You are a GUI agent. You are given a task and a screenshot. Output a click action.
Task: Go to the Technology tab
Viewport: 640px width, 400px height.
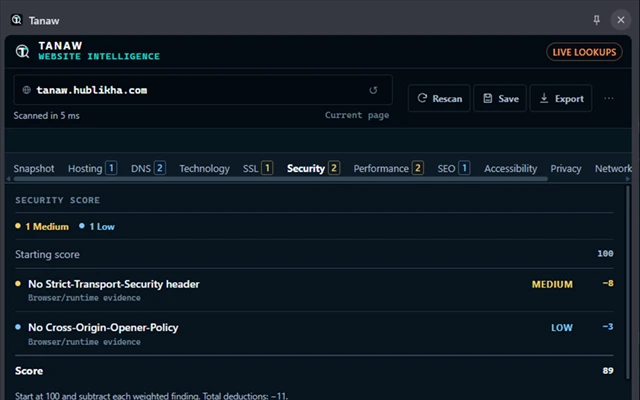[204, 169]
